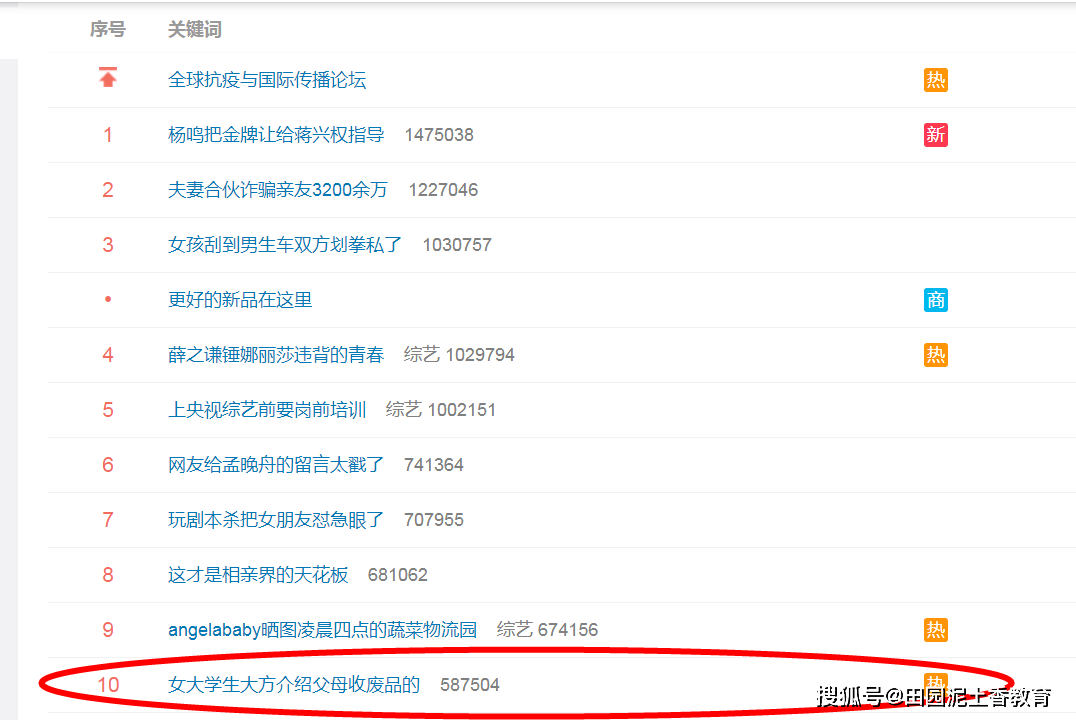Click the 序号 column header
Screen dimensions: 1076x720
pos(108,30)
